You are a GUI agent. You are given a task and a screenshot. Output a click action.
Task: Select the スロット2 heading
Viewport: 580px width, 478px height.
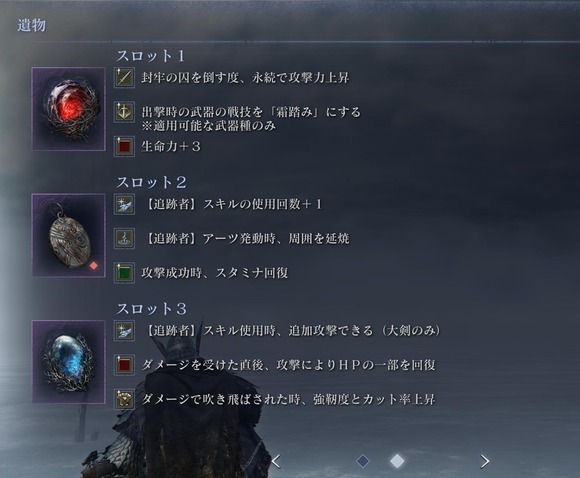coord(151,182)
